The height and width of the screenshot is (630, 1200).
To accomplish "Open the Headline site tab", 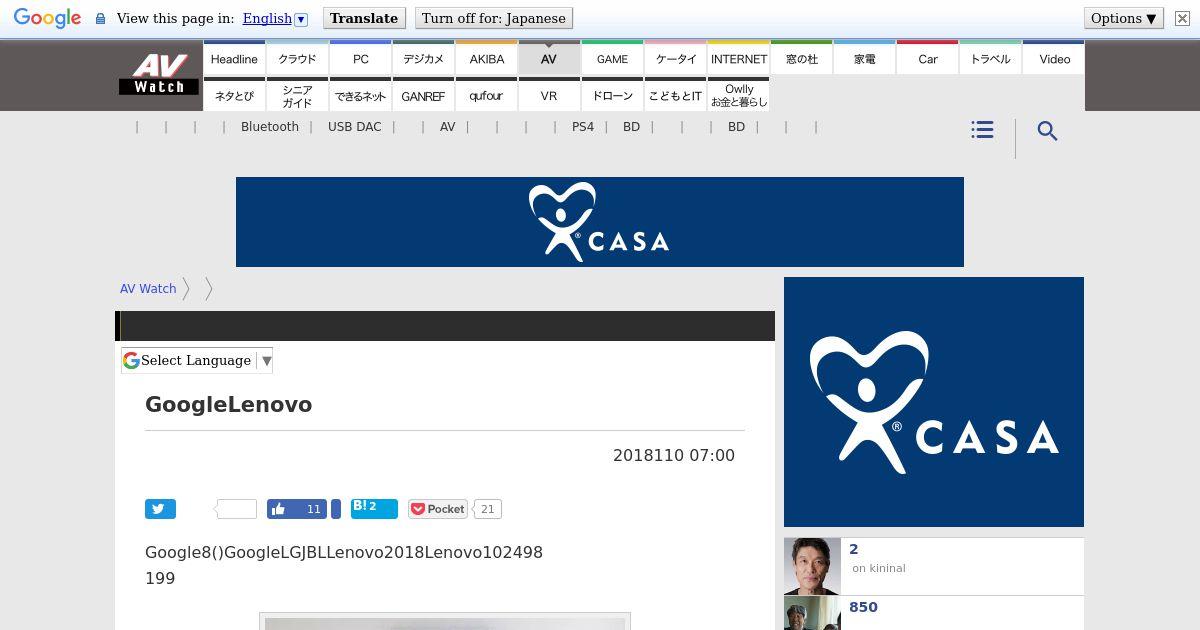I will click(x=234, y=59).
